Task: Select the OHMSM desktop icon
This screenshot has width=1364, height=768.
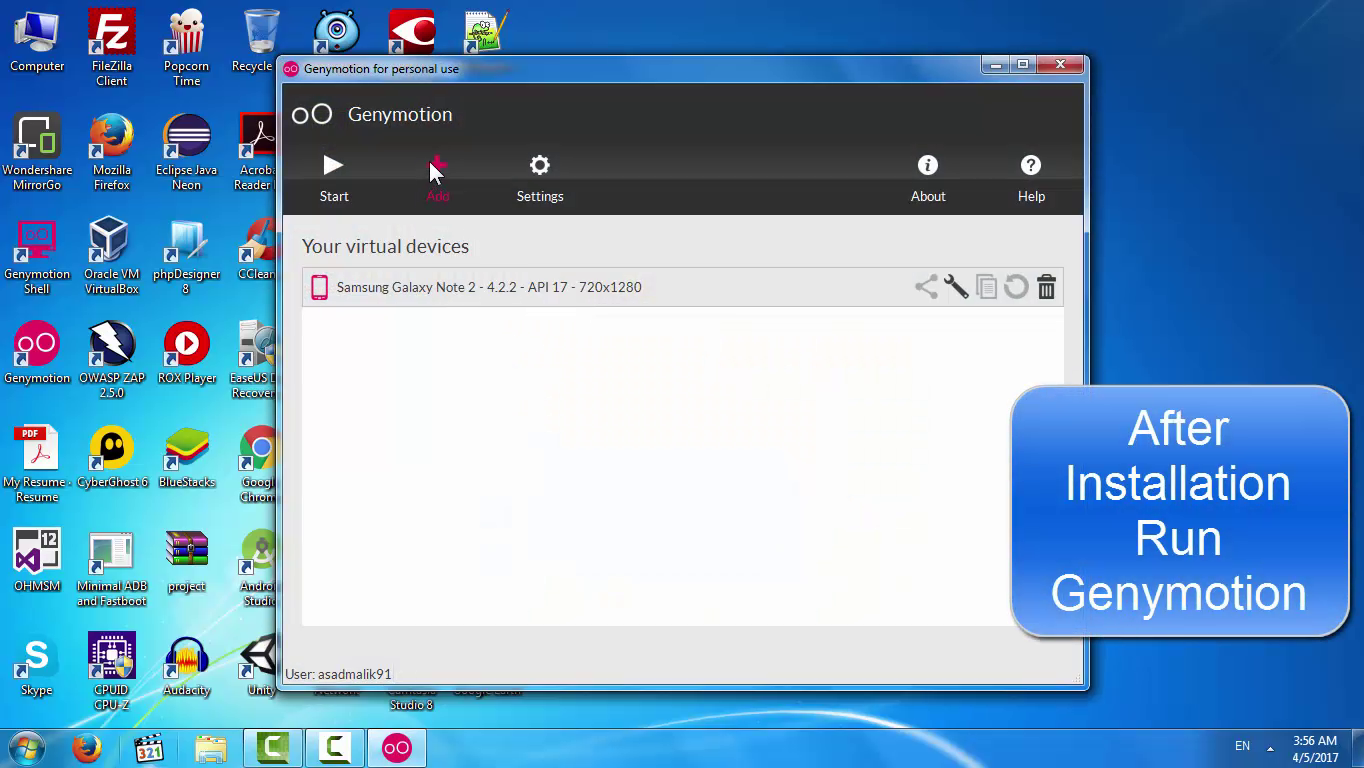Action: click(37, 560)
